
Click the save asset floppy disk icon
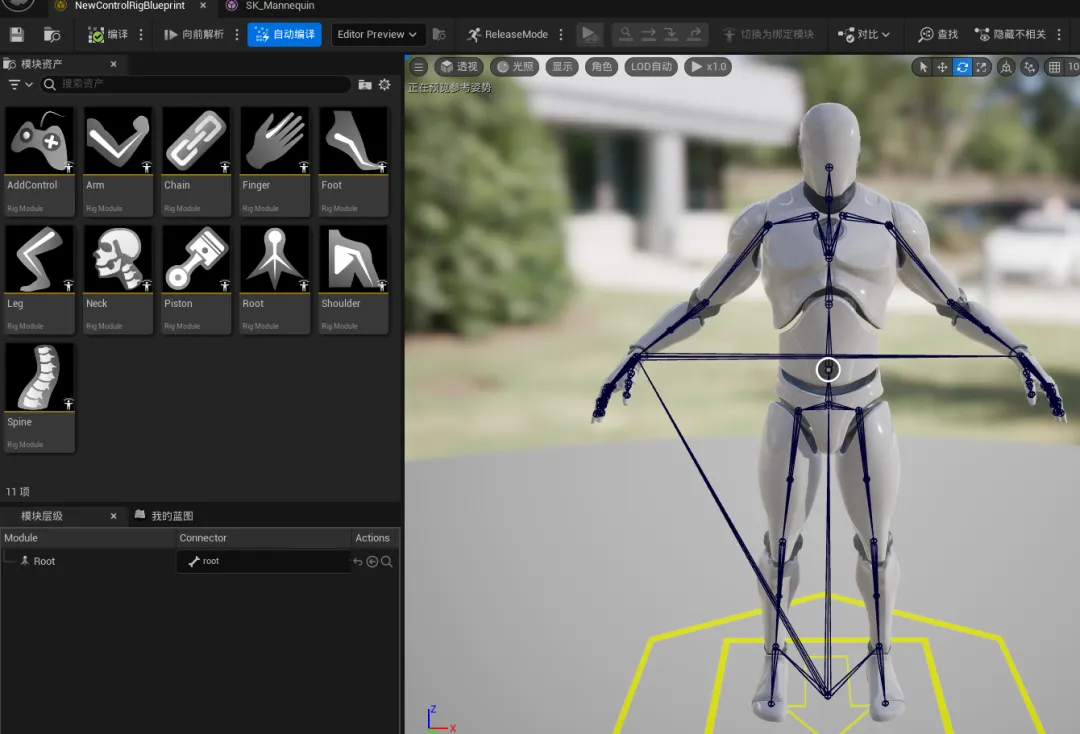point(17,35)
